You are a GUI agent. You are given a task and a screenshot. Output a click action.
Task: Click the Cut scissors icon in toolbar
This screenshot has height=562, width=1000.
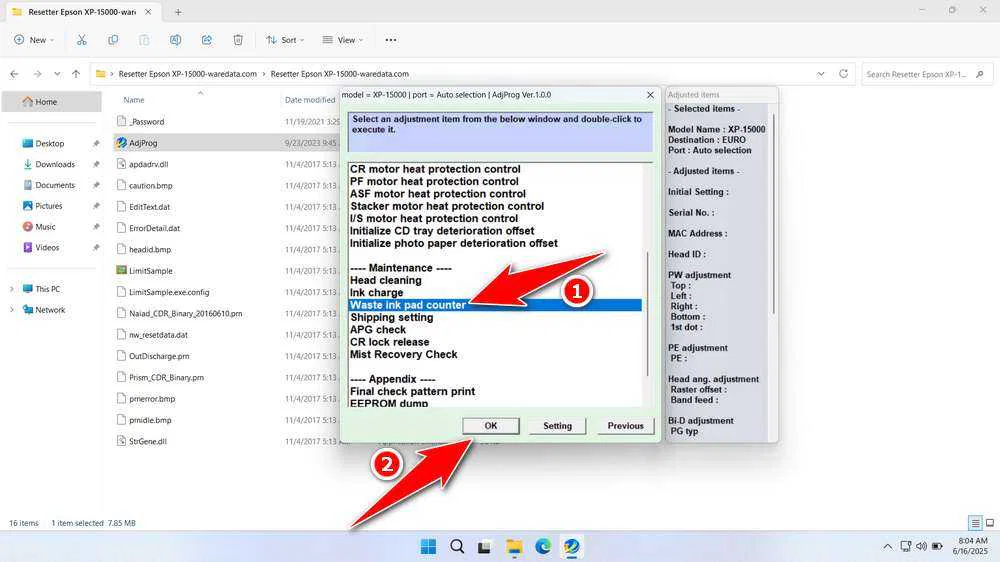tap(81, 40)
